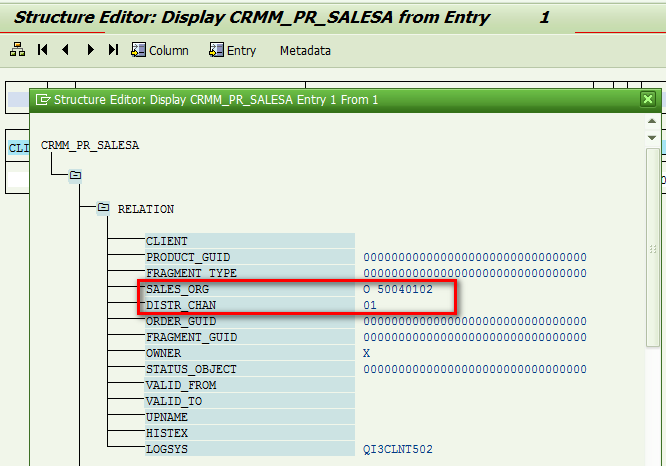The width and height of the screenshot is (666, 466).
Task: Click the SALES_ORG value O 50040102
Action: [x=398, y=289]
